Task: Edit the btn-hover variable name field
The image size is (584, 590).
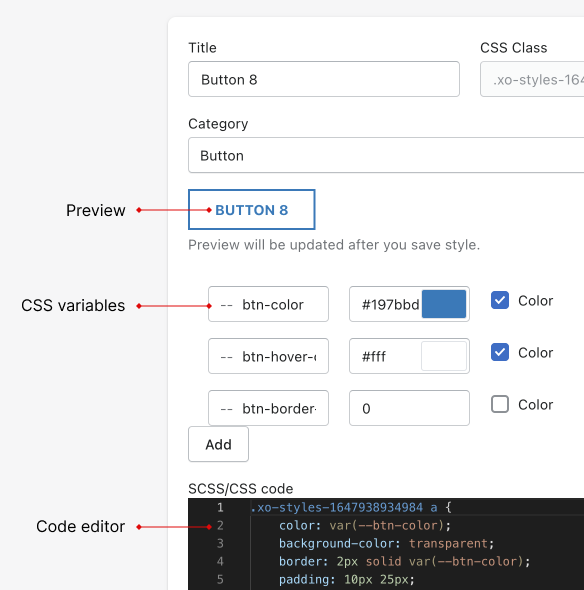Action: (268, 356)
